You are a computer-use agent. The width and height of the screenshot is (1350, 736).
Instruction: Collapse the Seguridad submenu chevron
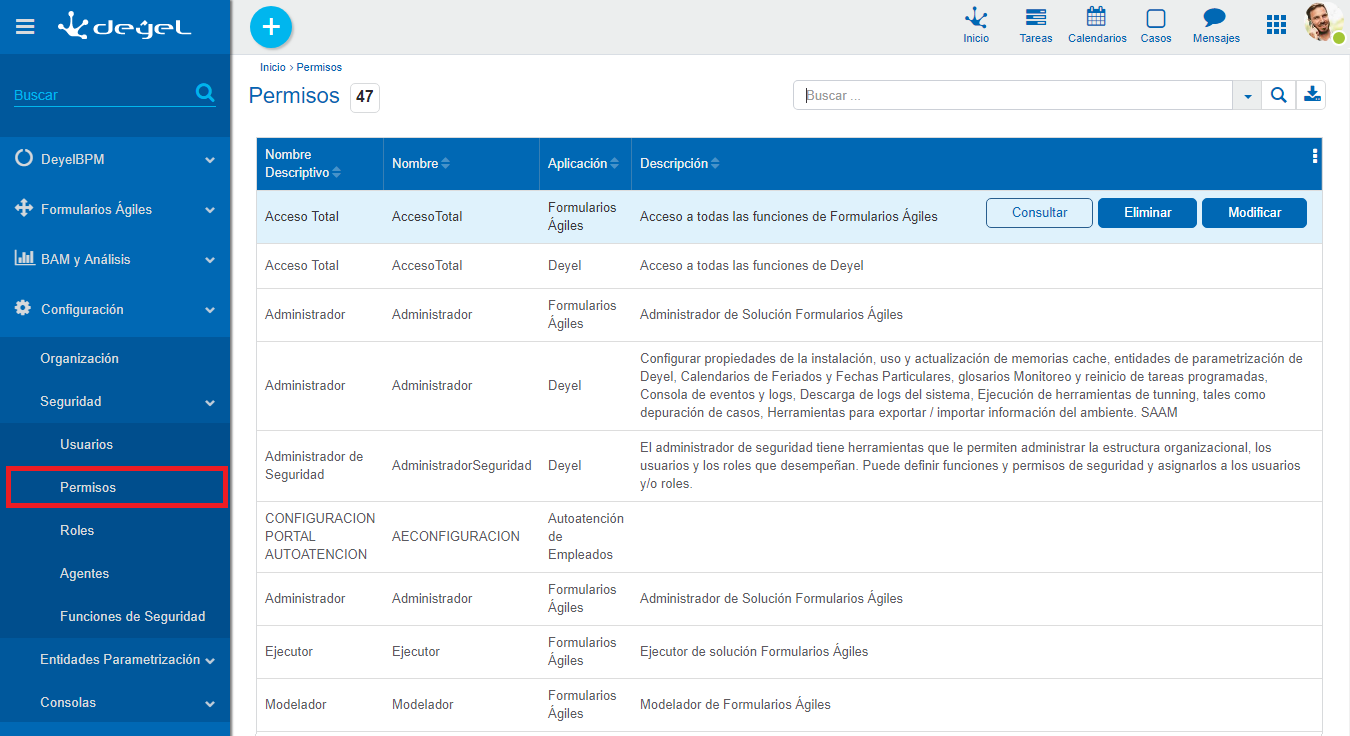(210, 402)
